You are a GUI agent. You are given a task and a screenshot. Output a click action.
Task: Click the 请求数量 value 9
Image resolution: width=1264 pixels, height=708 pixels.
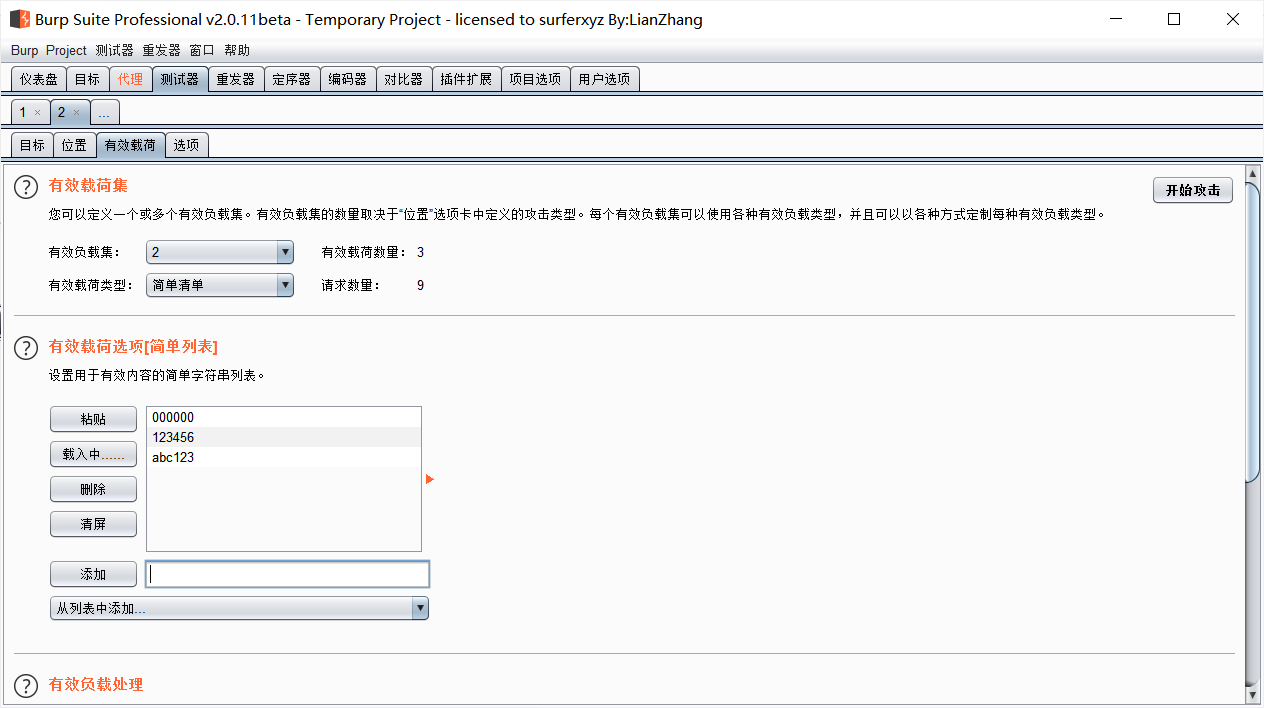(421, 285)
